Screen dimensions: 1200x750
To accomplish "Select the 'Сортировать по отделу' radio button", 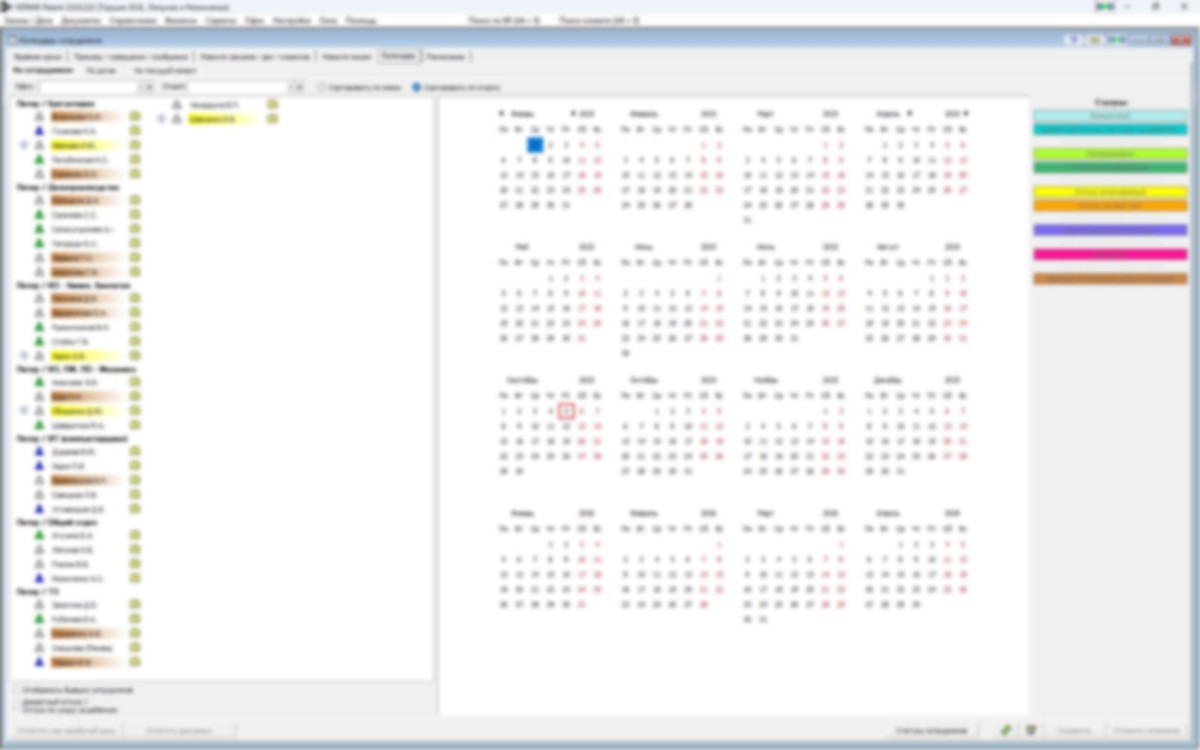I will [x=417, y=88].
